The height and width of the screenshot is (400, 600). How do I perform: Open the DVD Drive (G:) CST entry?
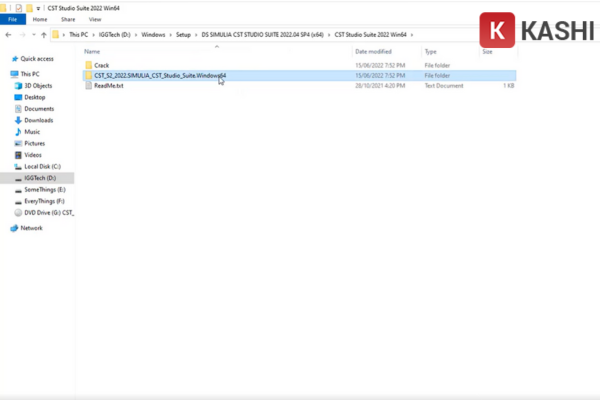click(x=49, y=212)
